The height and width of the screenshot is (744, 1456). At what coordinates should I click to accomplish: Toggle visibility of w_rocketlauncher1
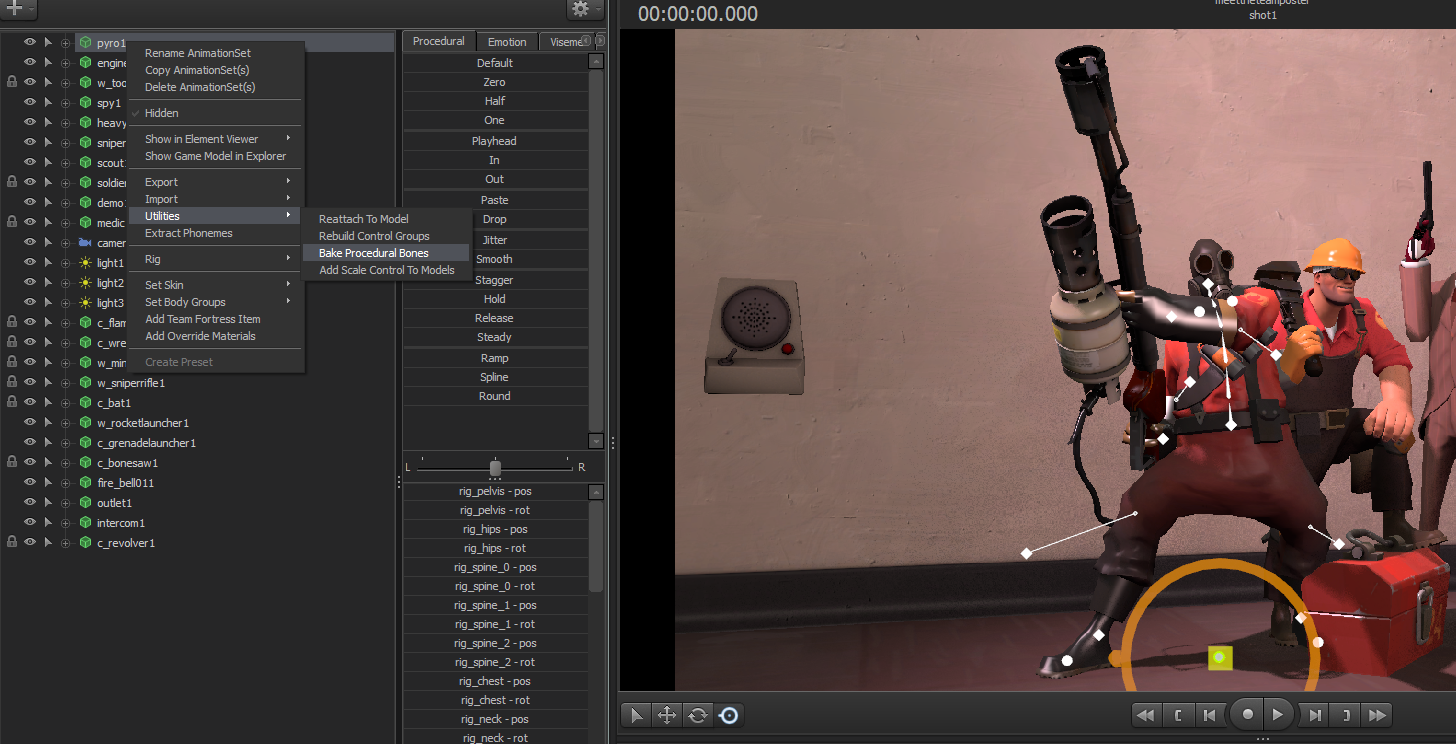[30, 423]
